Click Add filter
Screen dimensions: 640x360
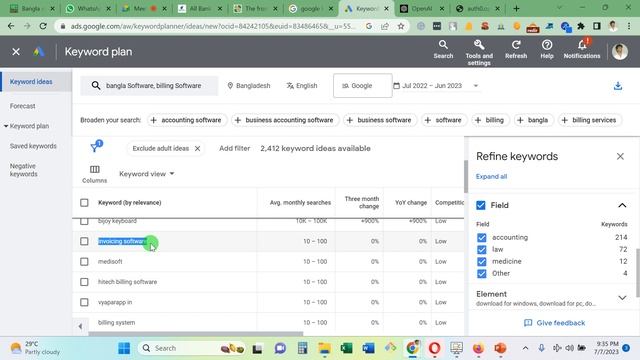coord(234,149)
